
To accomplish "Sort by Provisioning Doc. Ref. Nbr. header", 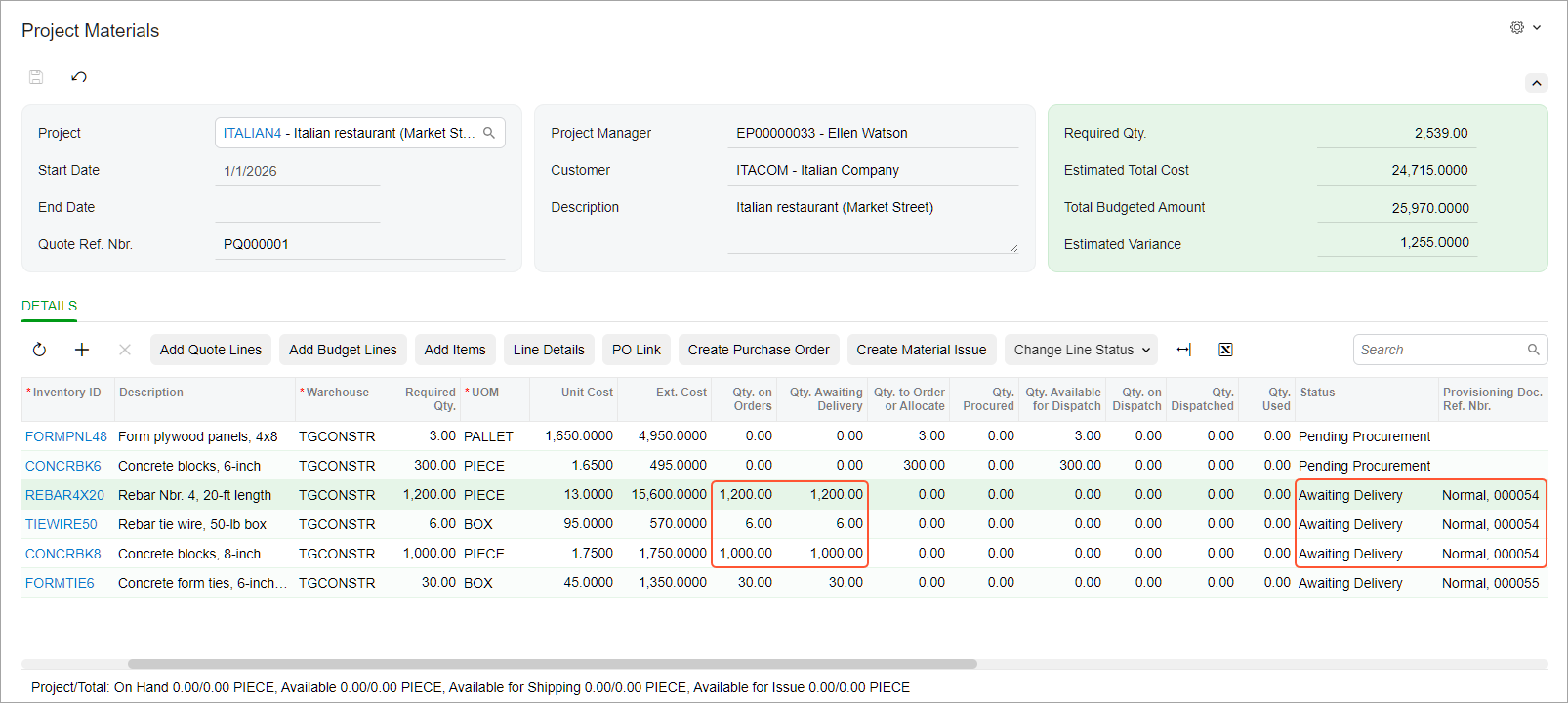I will pos(1493,399).
